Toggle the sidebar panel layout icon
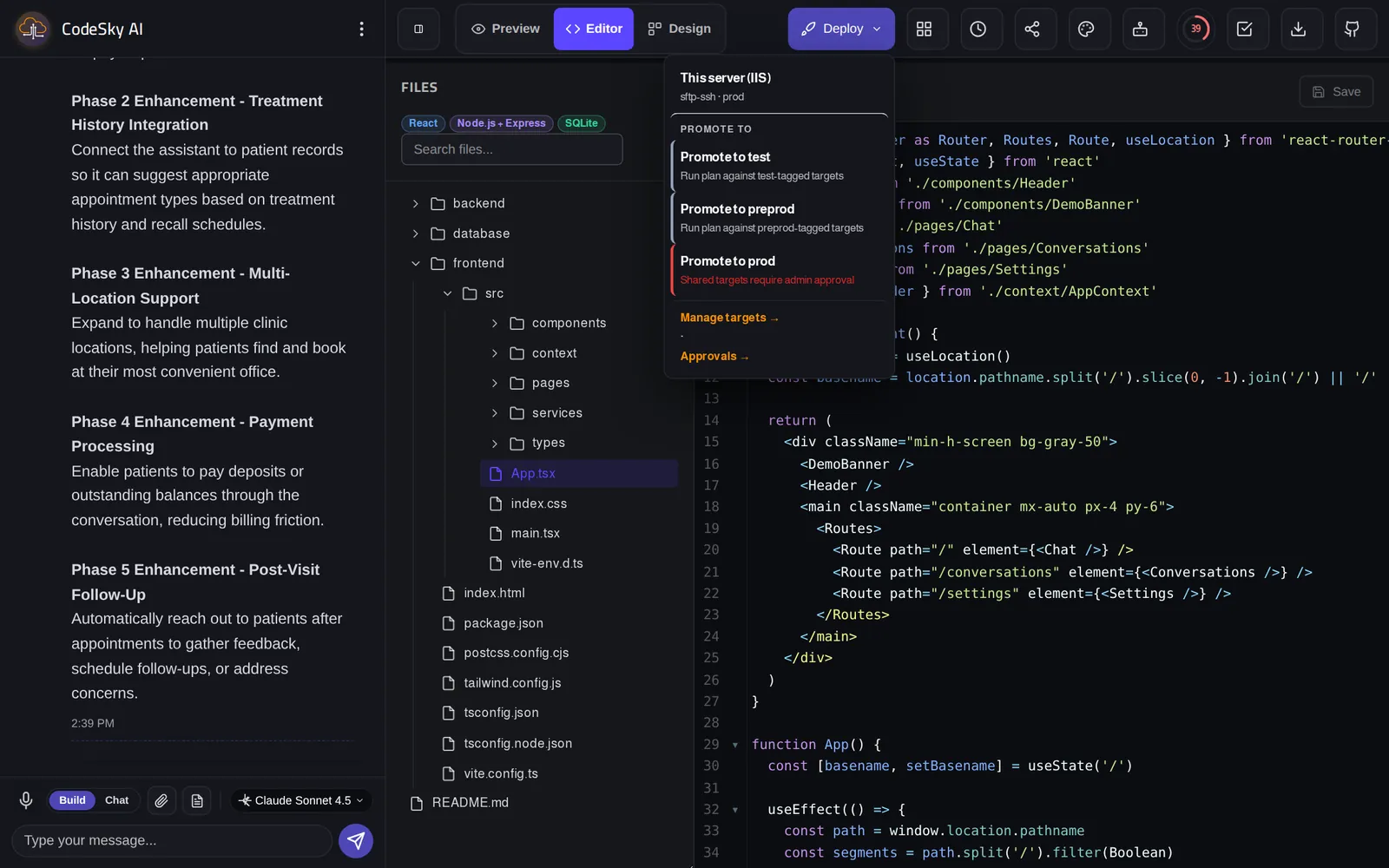 418,29
